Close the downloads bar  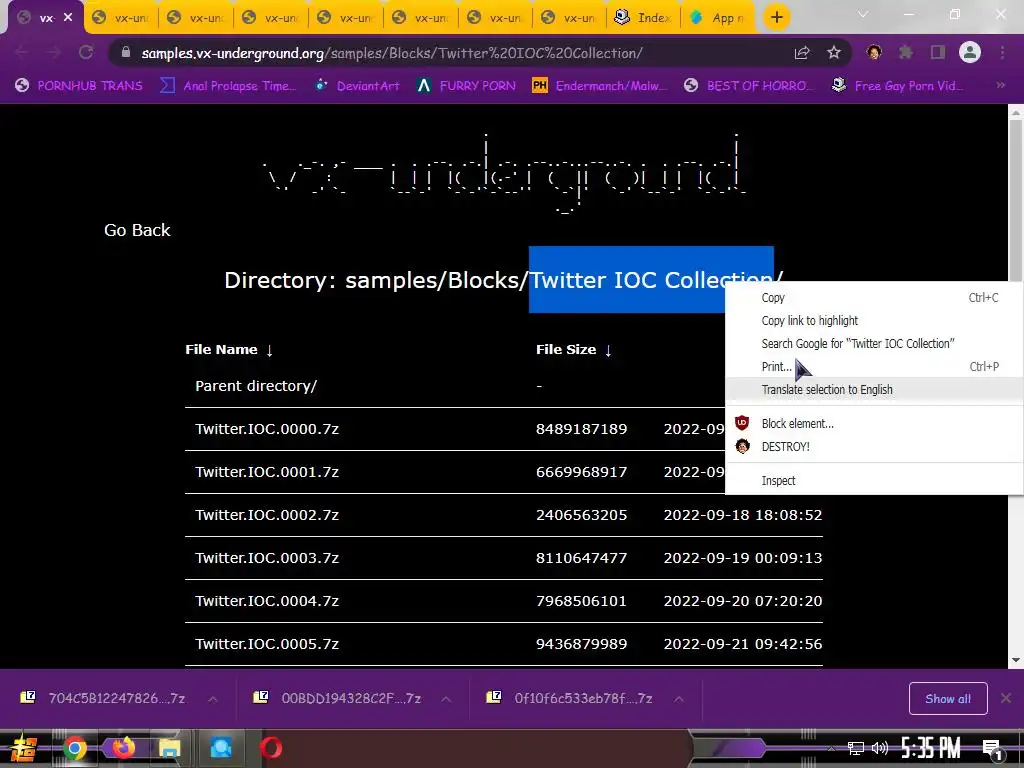1006,699
